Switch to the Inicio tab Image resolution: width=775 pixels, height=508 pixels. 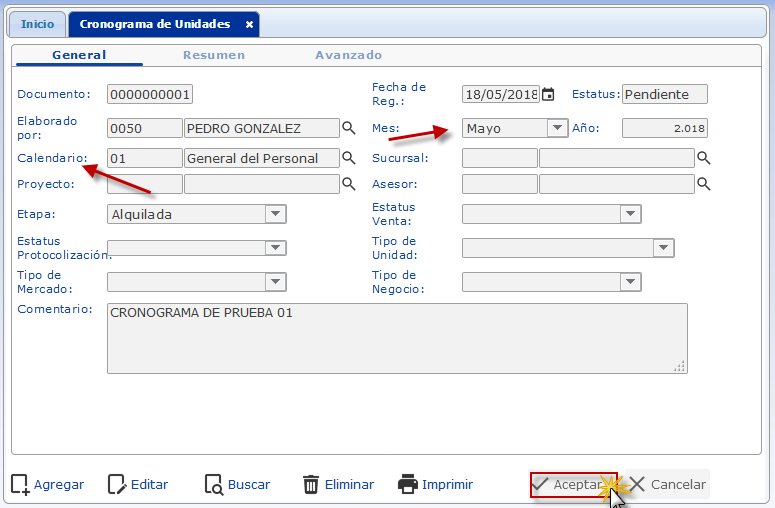(37, 24)
